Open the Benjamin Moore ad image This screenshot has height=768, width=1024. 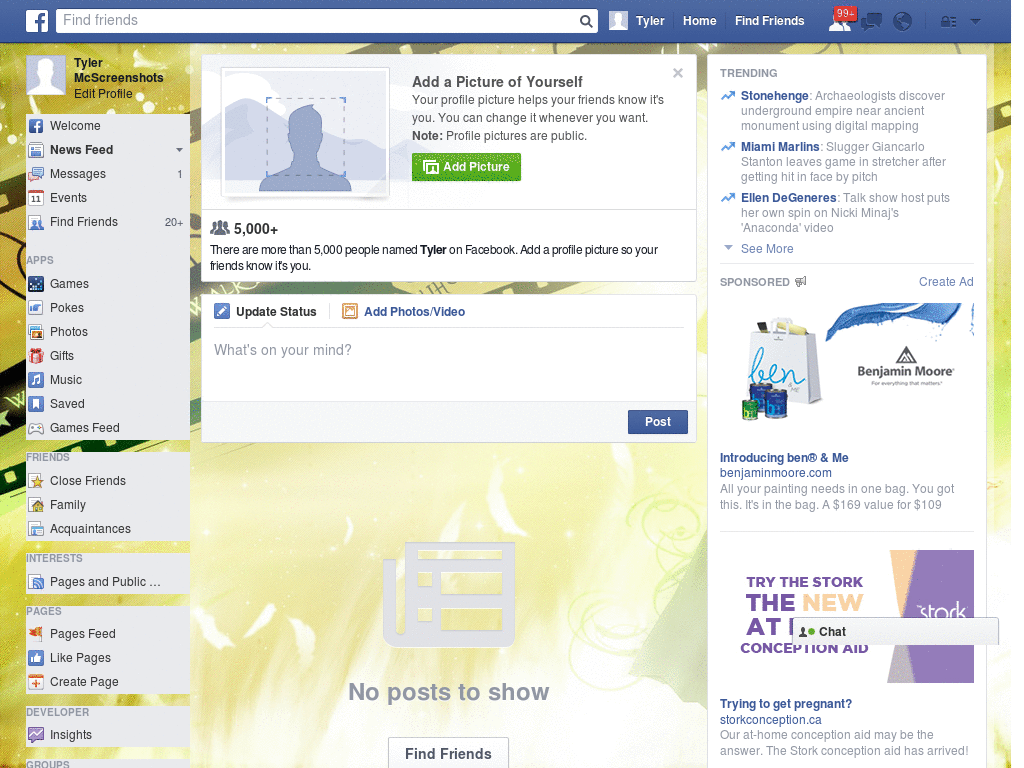[846, 369]
